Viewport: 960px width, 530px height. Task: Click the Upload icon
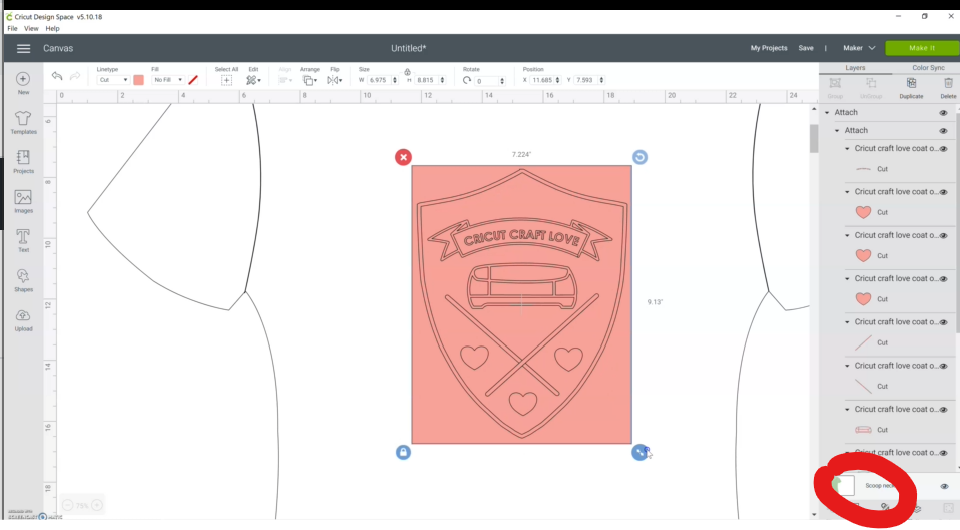23,316
